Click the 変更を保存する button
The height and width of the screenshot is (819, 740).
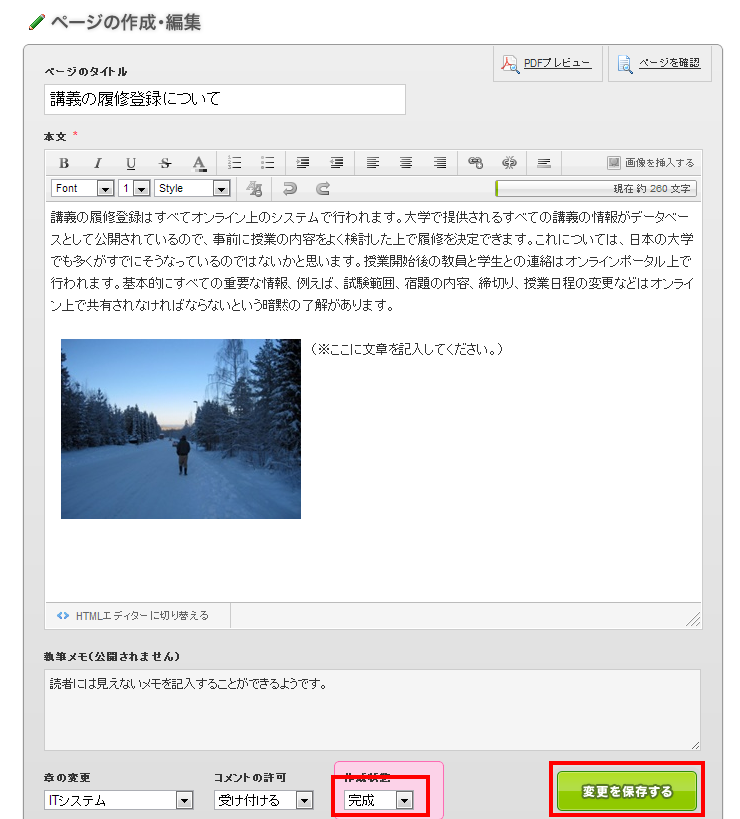[x=627, y=791]
